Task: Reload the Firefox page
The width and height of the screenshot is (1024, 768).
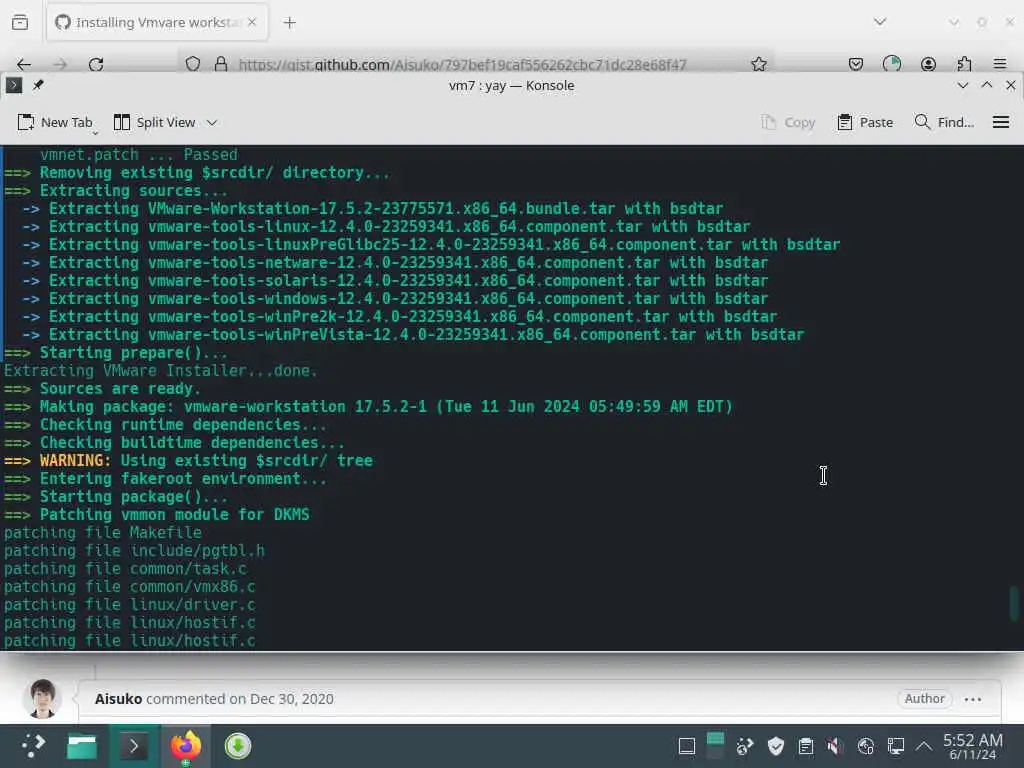Action: pos(96,64)
